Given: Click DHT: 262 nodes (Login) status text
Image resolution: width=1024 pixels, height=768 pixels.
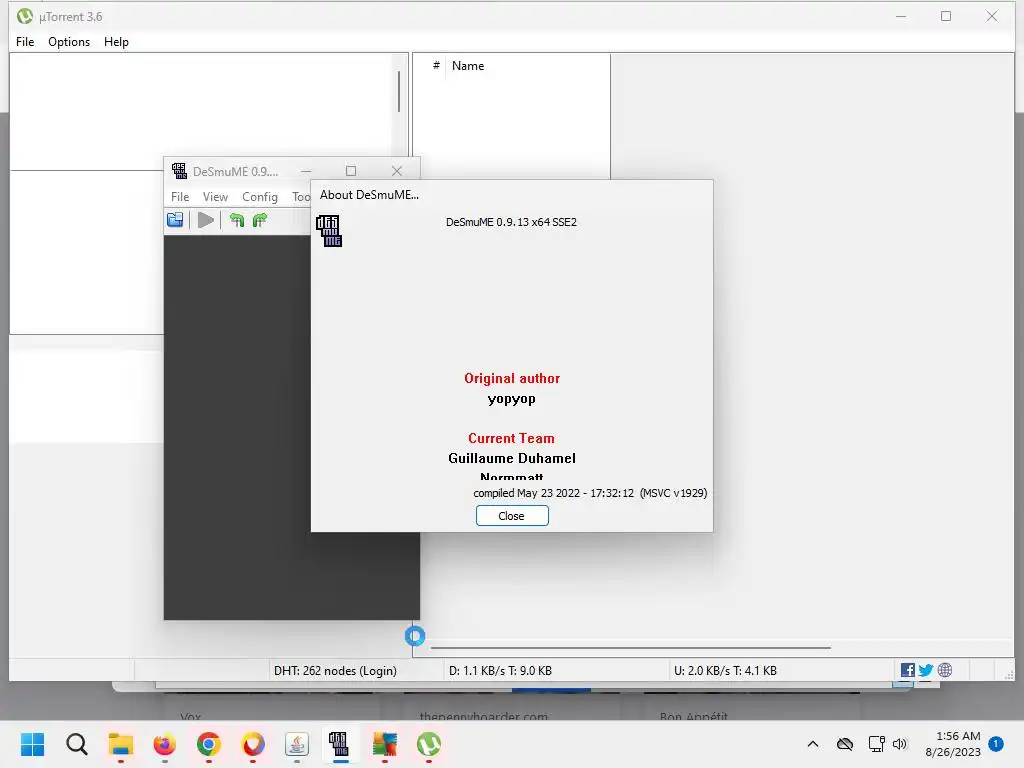Looking at the screenshot, I should (x=335, y=671).
